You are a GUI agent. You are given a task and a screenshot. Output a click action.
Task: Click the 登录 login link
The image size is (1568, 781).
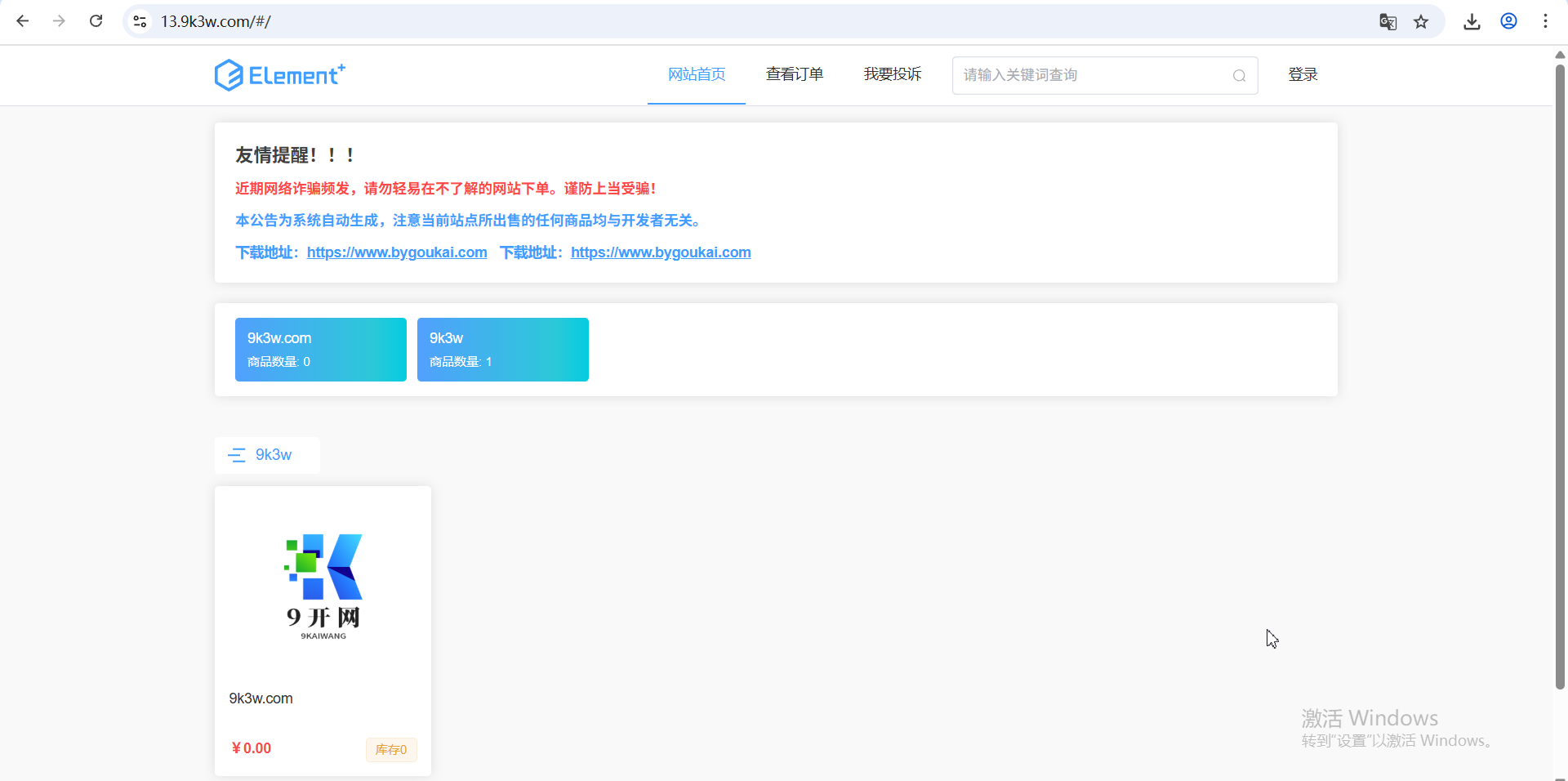tap(1303, 74)
